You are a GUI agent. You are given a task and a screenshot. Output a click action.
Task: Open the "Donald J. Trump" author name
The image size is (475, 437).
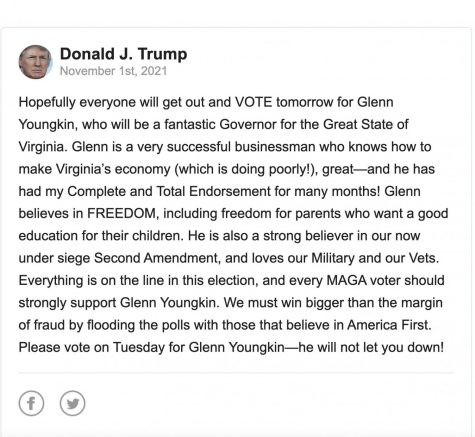coord(123,54)
